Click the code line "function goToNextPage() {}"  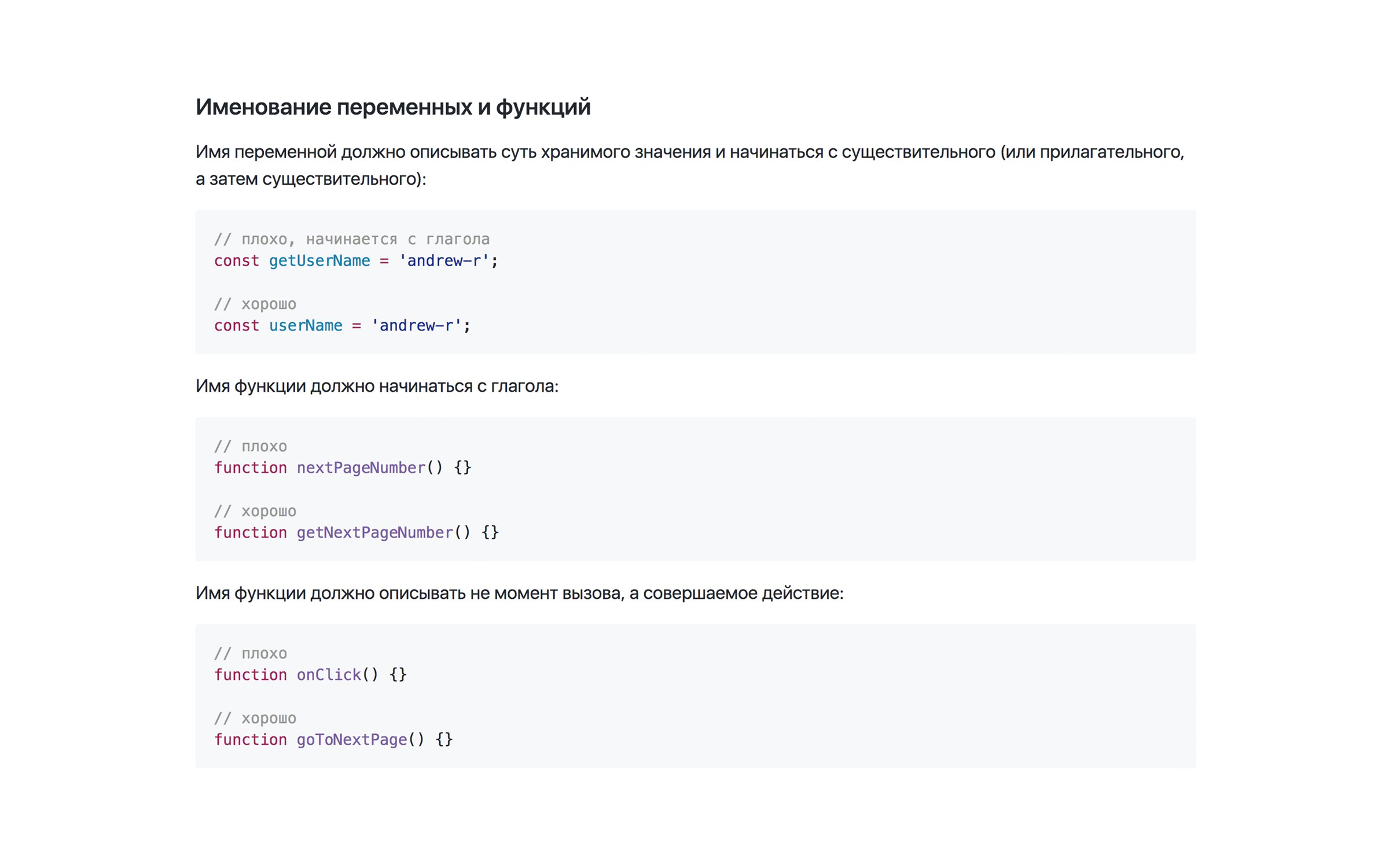[x=333, y=740]
